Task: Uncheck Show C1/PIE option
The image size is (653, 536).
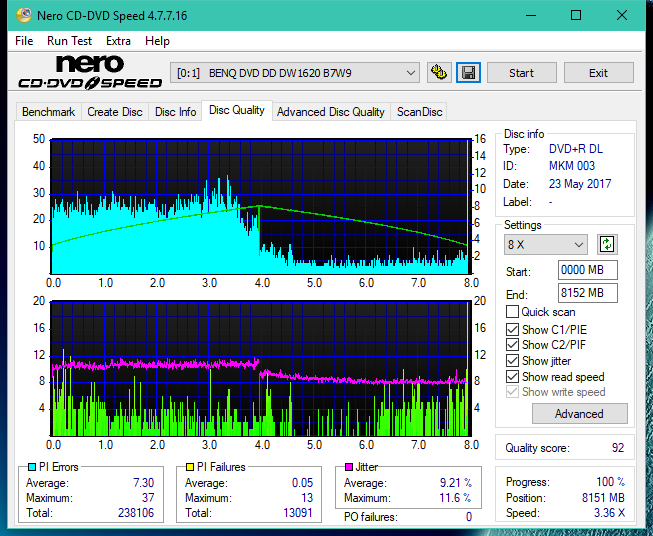Action: pyautogui.click(x=512, y=329)
